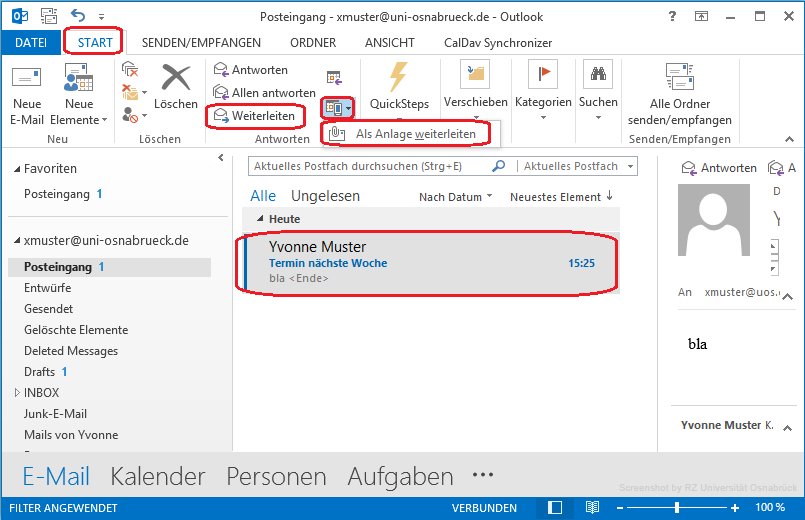Open Personen in navigation bar

click(276, 476)
